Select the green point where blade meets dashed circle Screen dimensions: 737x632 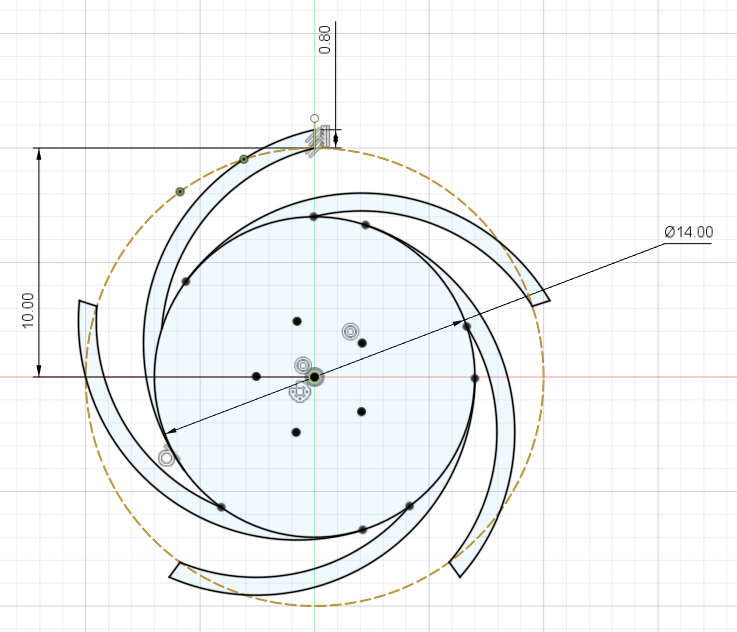[243, 159]
